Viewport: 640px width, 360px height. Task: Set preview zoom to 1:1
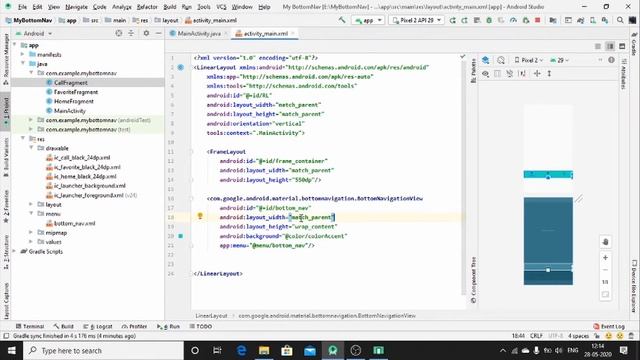click(x=605, y=282)
